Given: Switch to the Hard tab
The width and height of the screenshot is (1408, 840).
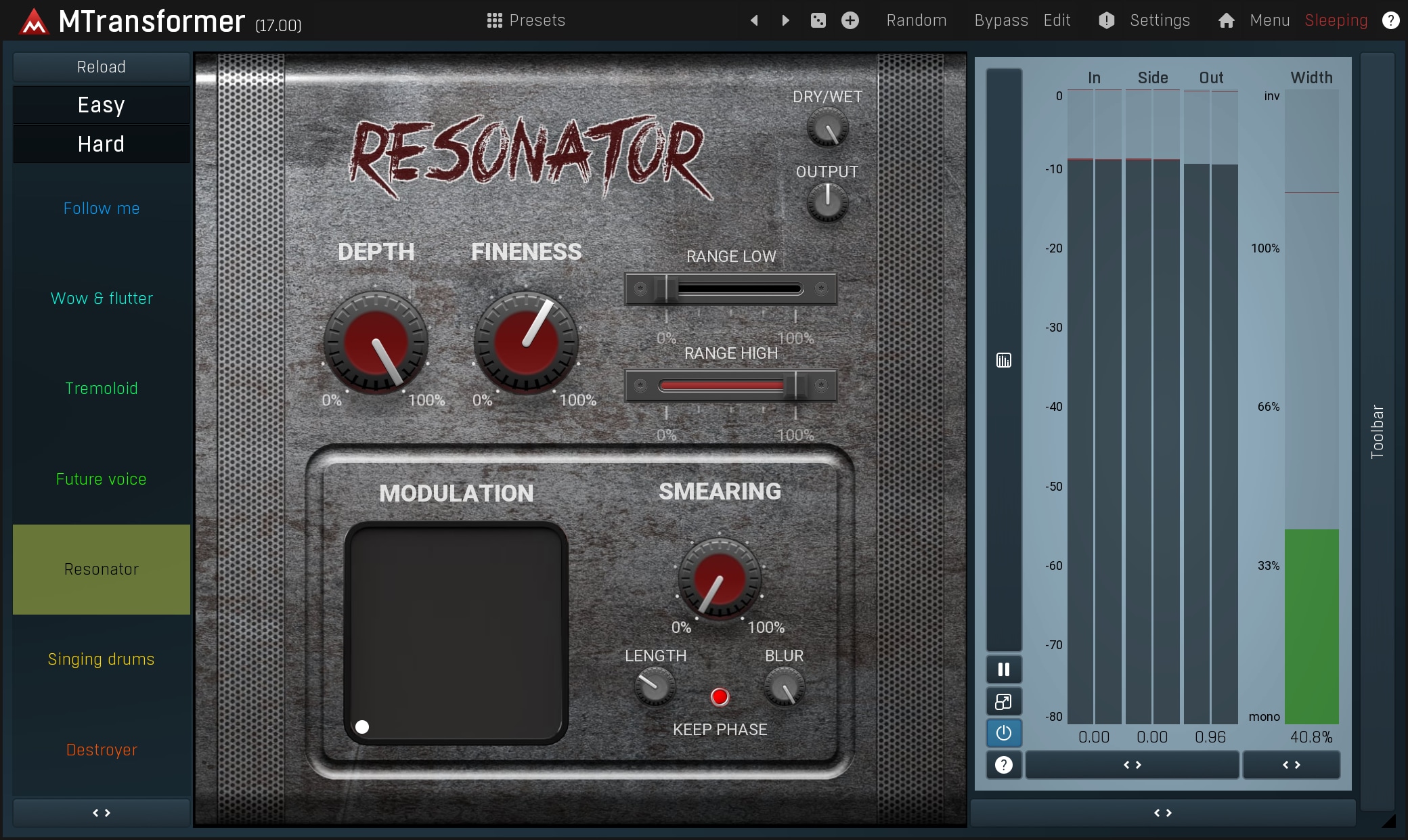Looking at the screenshot, I should tap(102, 144).
